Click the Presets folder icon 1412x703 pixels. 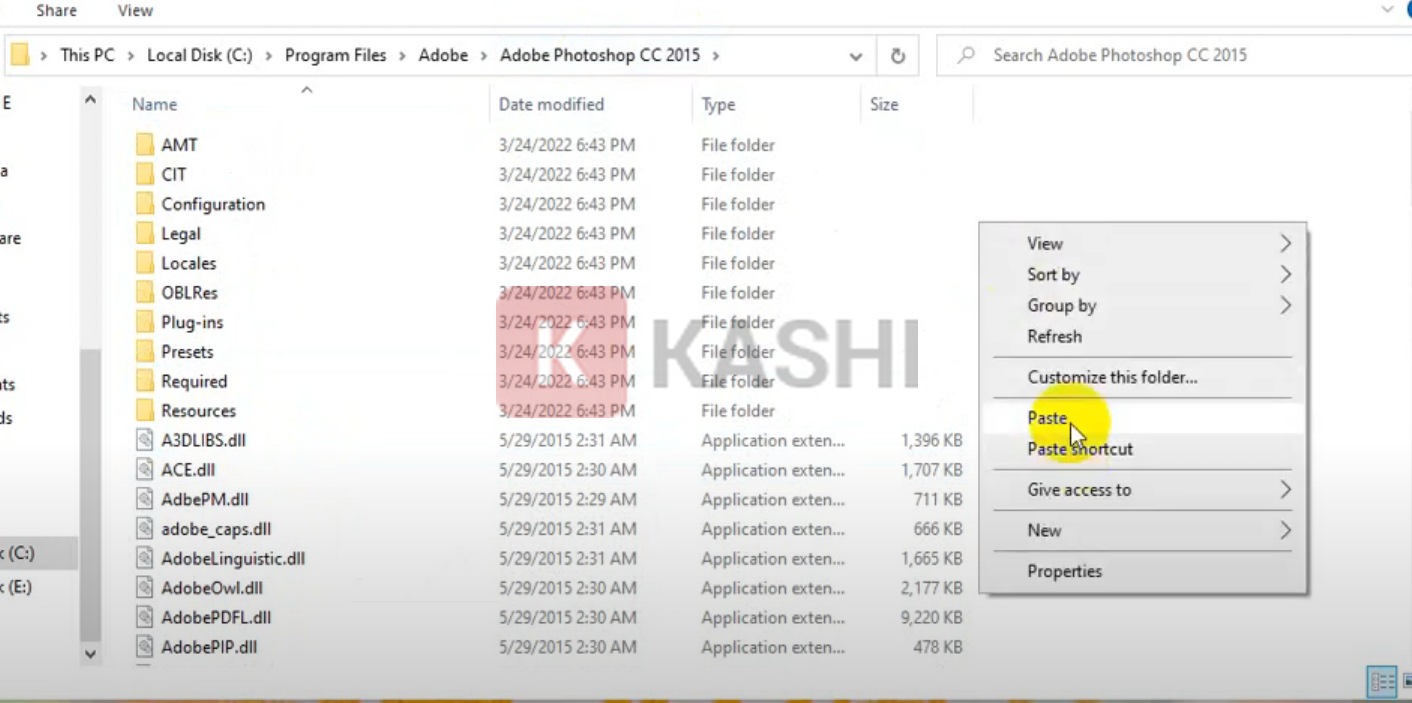pyautogui.click(x=145, y=352)
